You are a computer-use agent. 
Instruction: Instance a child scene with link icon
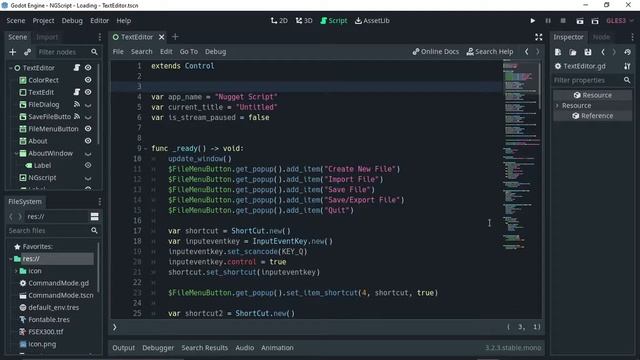point(27,52)
